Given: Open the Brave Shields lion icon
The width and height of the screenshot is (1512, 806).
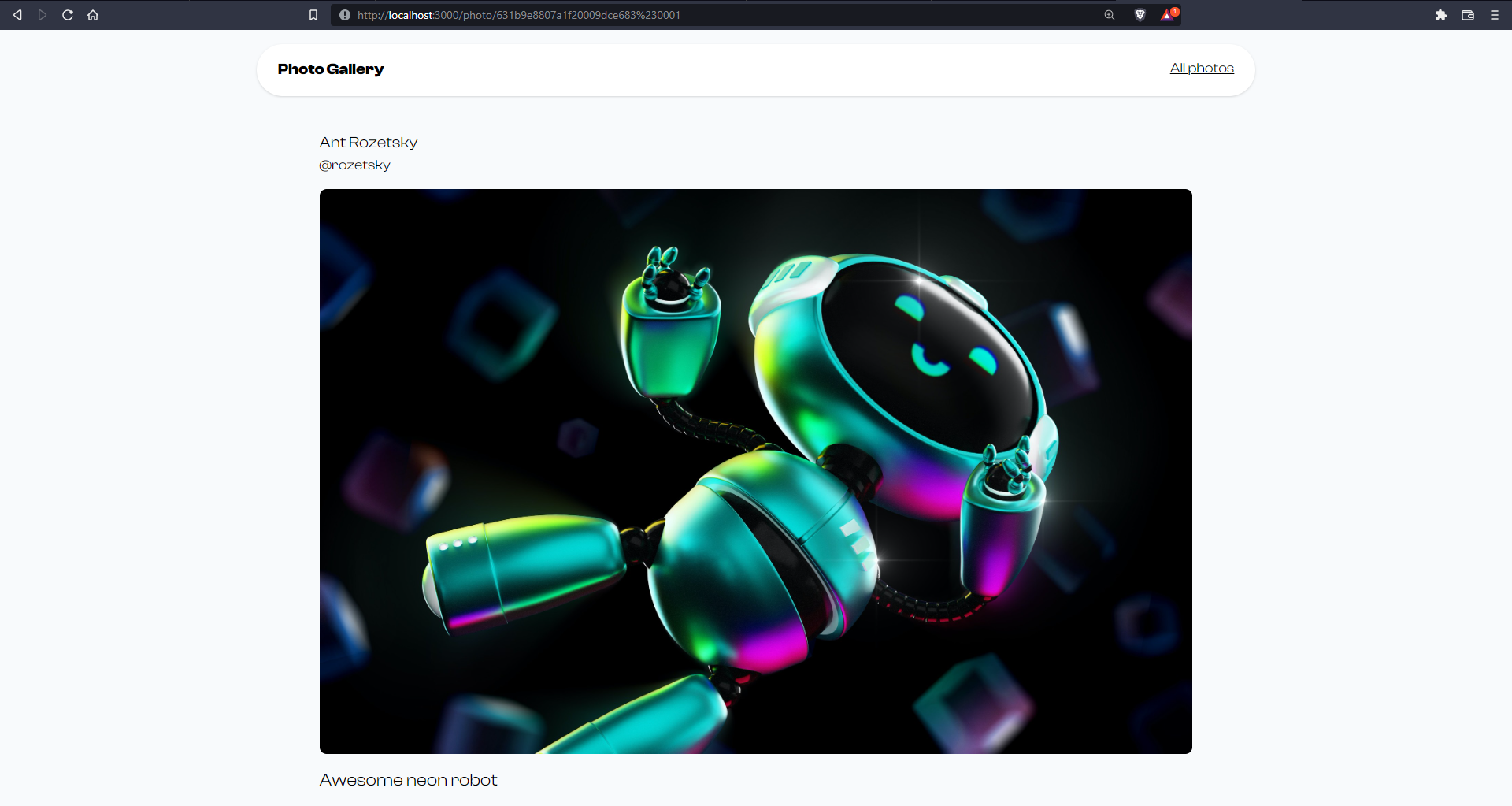Looking at the screenshot, I should point(1140,15).
